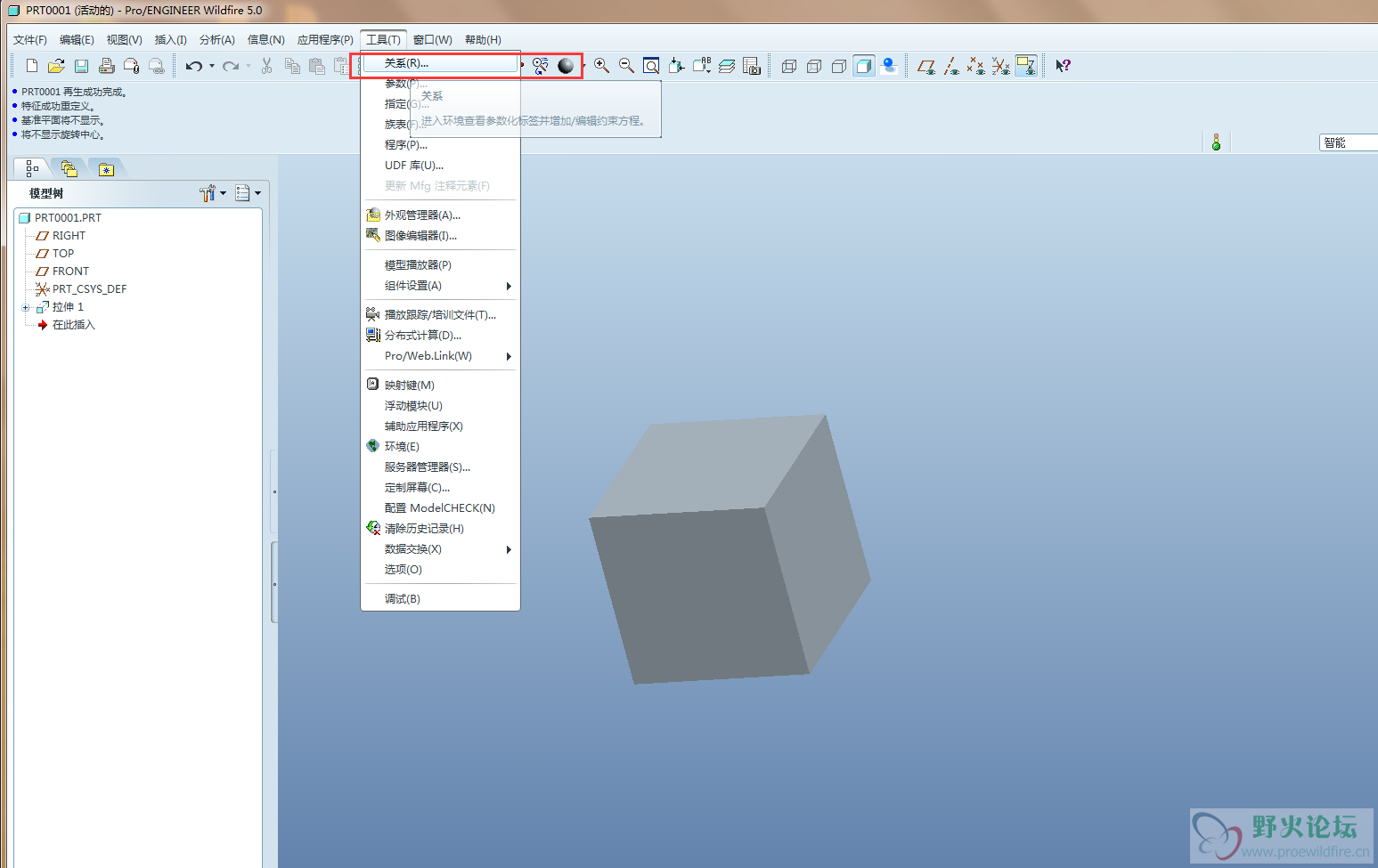Switch to favorites tab
Viewport: 1378px width, 868px height.
point(106,169)
